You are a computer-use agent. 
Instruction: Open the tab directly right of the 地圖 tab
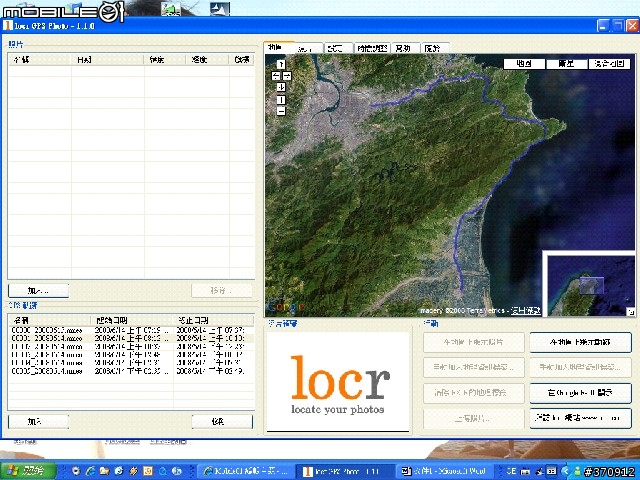pos(309,49)
